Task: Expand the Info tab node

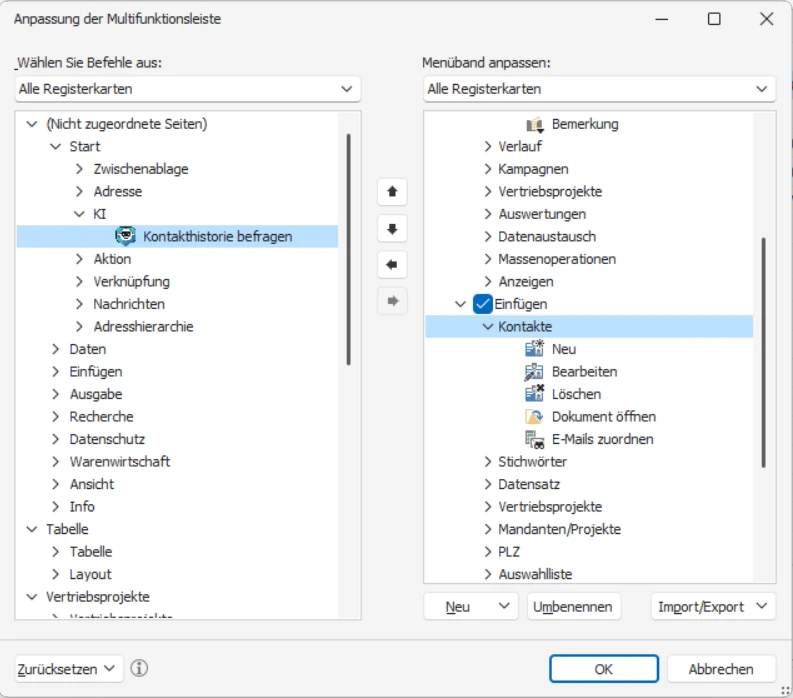Action: pyautogui.click(x=56, y=507)
